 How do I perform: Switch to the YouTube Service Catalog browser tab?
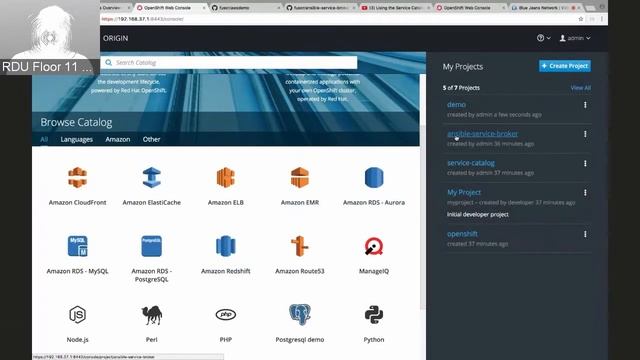click(395, 8)
